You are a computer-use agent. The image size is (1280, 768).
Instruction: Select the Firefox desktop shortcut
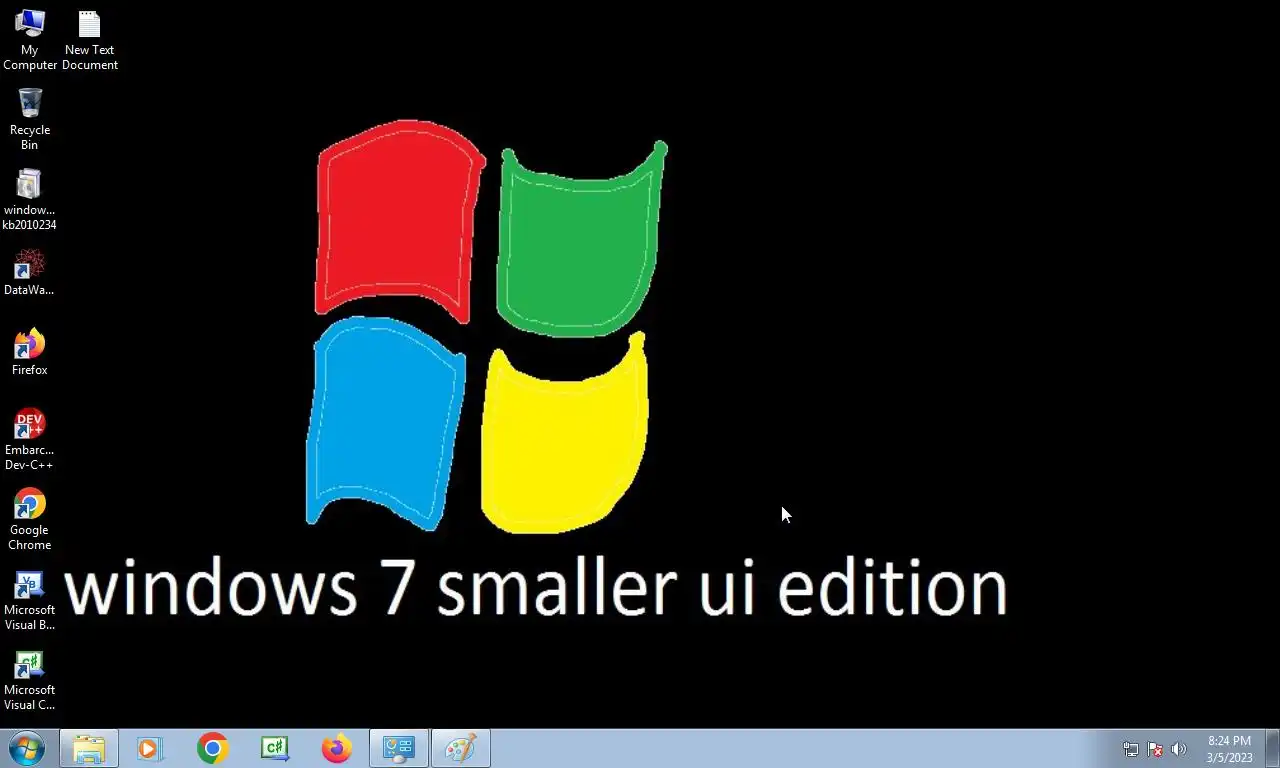[30, 353]
